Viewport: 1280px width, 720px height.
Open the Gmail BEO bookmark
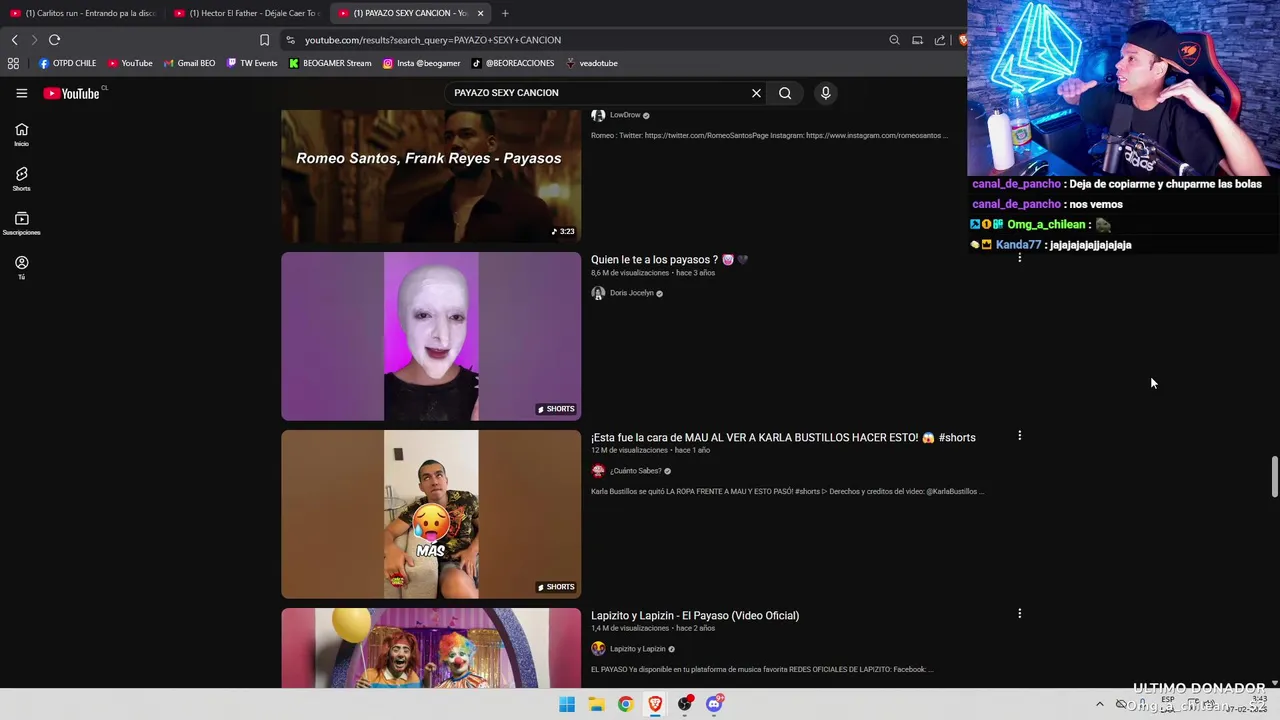click(x=189, y=63)
